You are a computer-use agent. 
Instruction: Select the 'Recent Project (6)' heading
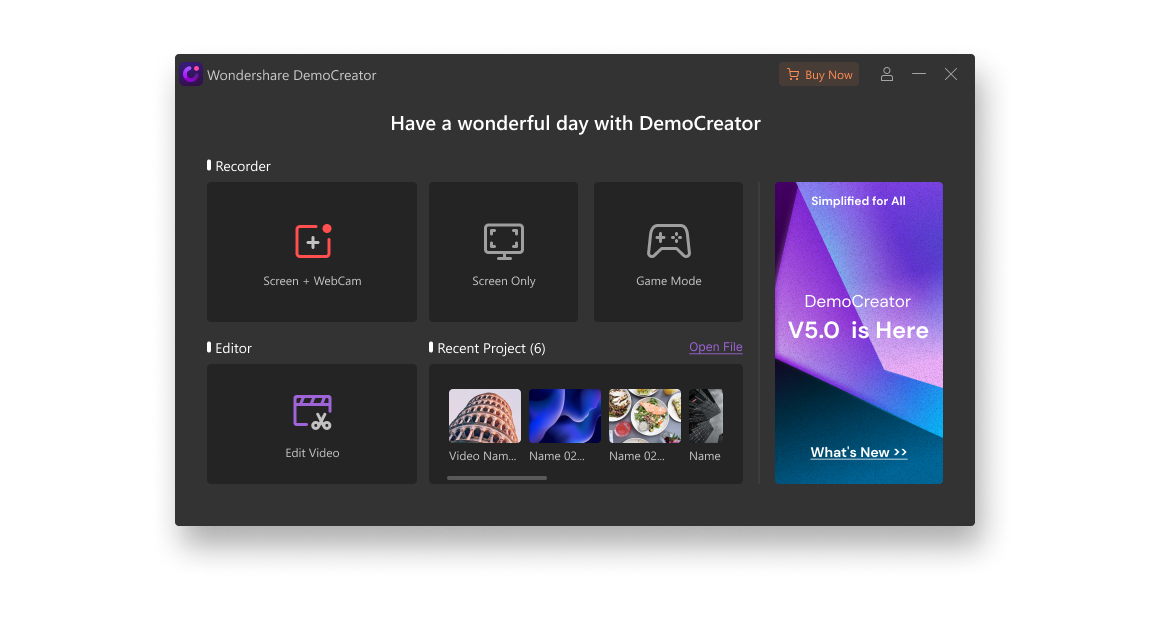[x=491, y=348]
